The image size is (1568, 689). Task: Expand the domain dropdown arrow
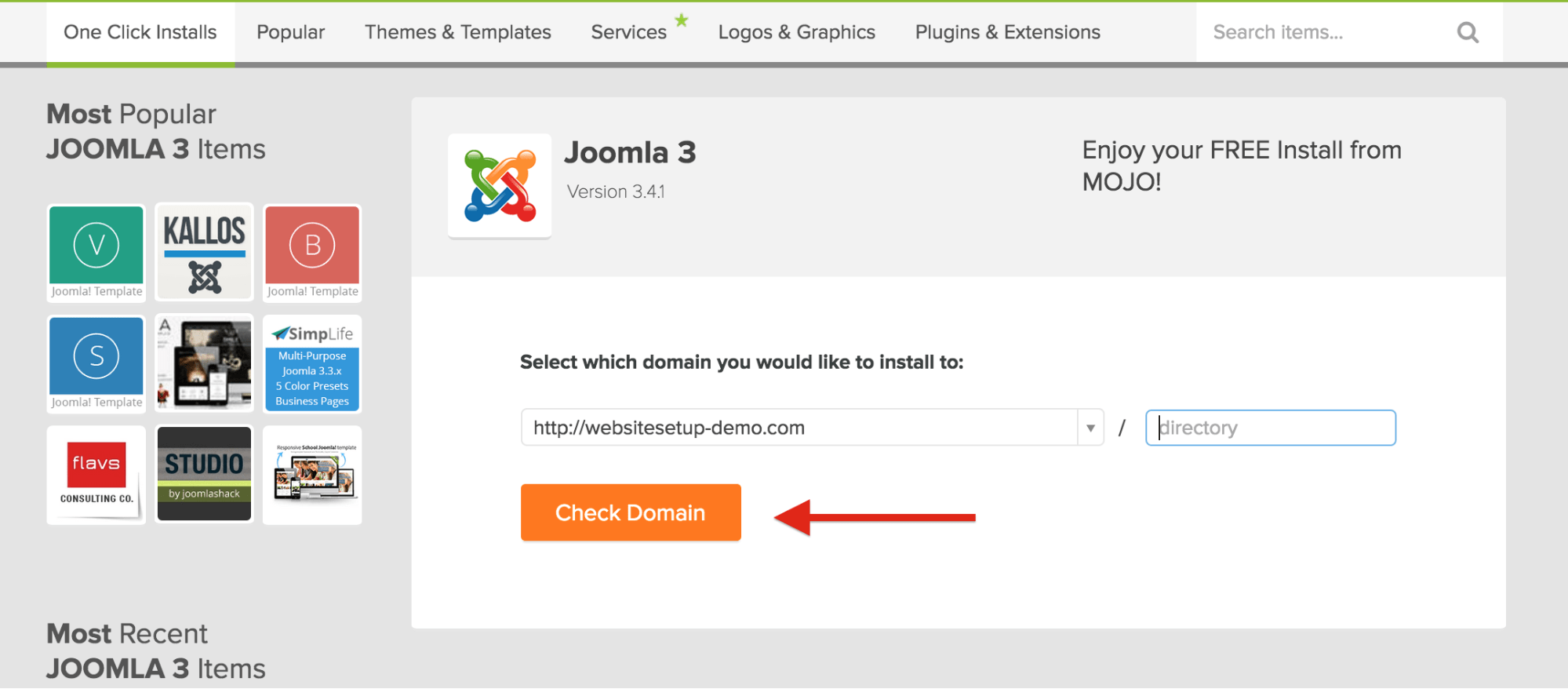point(1090,428)
